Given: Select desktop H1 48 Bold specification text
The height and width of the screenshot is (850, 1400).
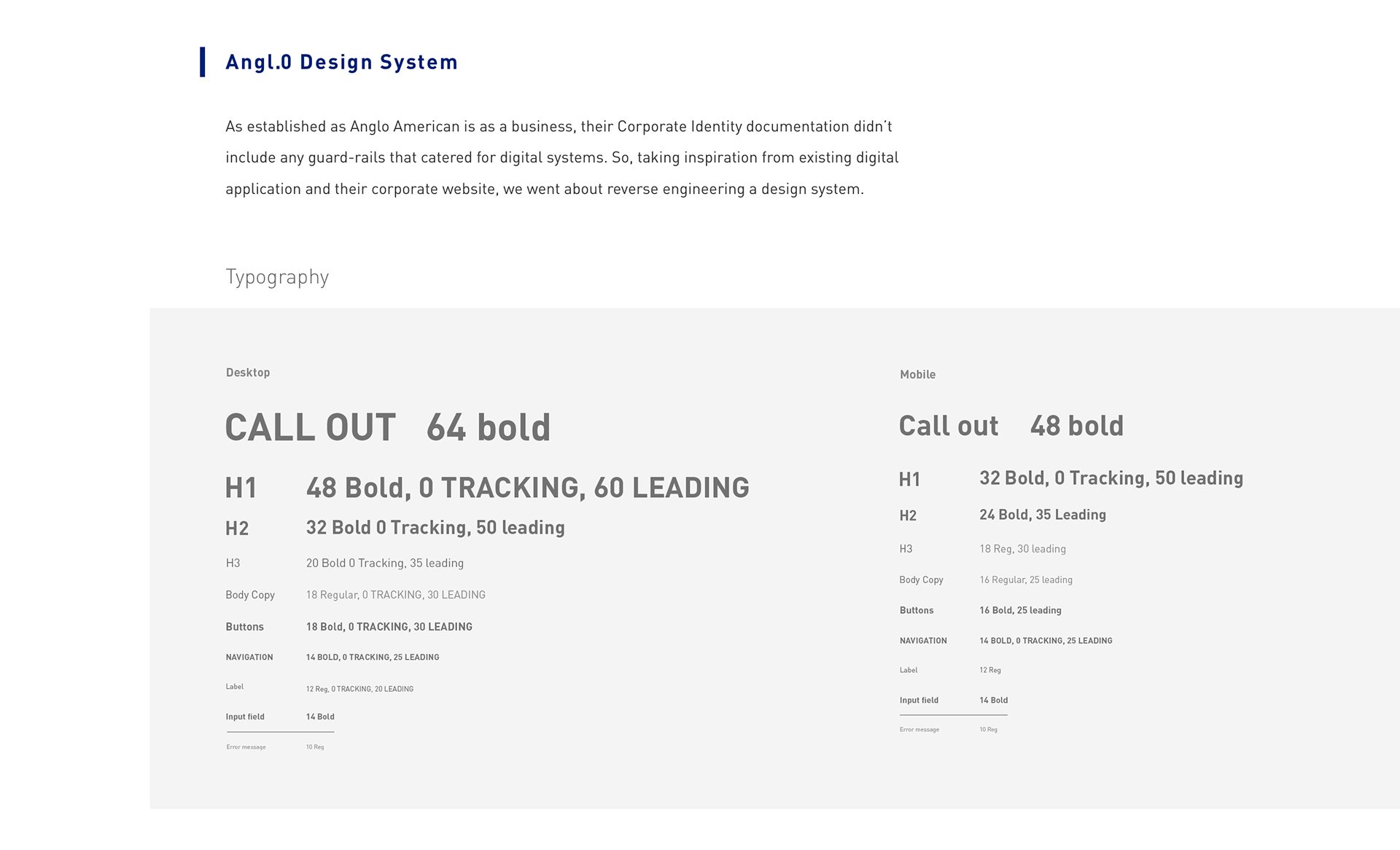Looking at the screenshot, I should coord(527,488).
